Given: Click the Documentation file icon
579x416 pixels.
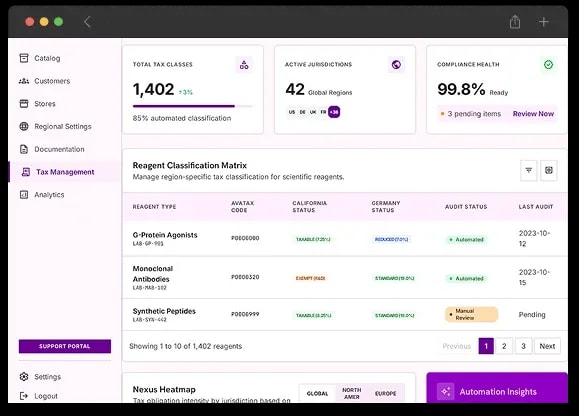Looking at the screenshot, I should [x=24, y=149].
